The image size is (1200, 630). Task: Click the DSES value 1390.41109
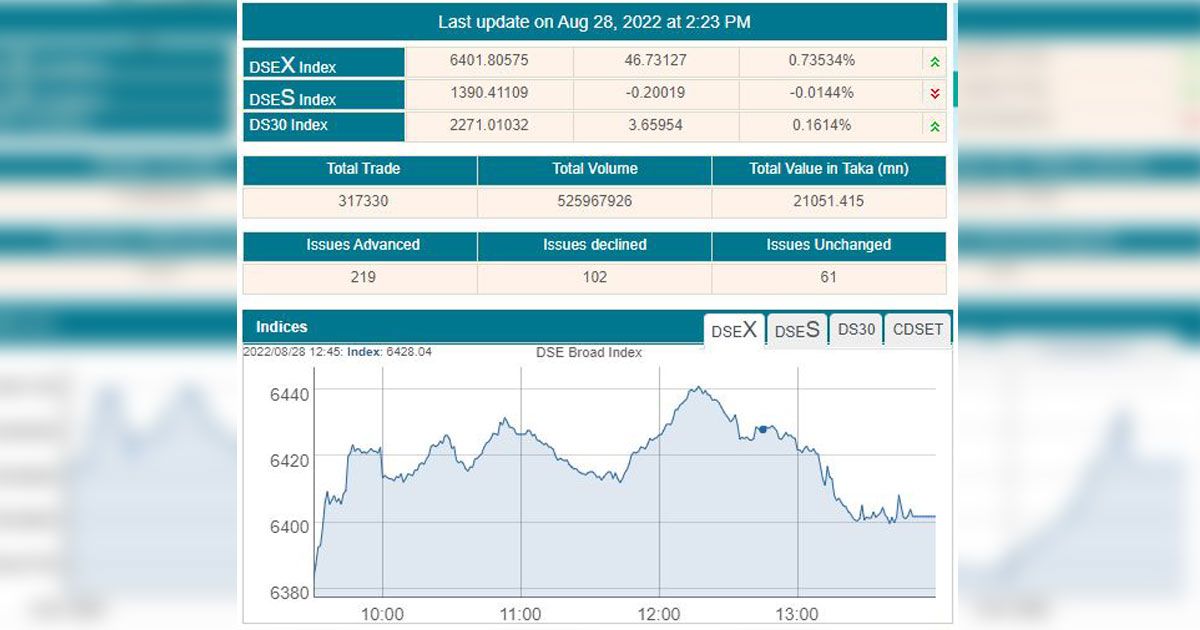pyautogui.click(x=489, y=93)
